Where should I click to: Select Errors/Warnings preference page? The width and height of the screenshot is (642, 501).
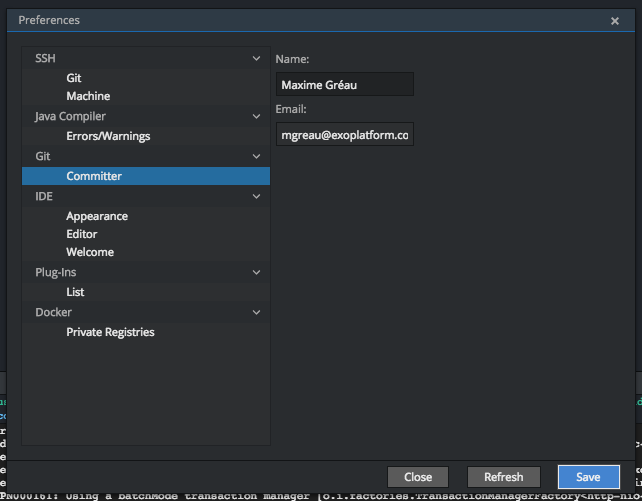point(146,136)
